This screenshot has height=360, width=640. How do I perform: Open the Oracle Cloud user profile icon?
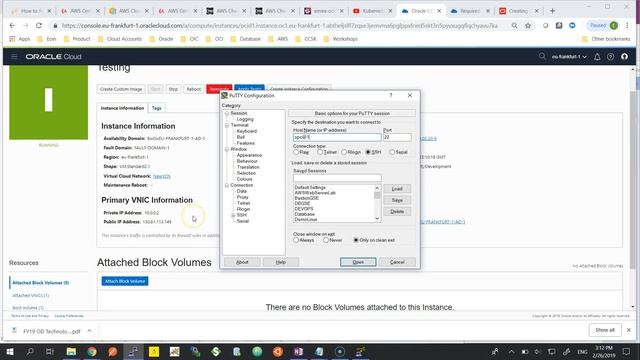(x=624, y=57)
